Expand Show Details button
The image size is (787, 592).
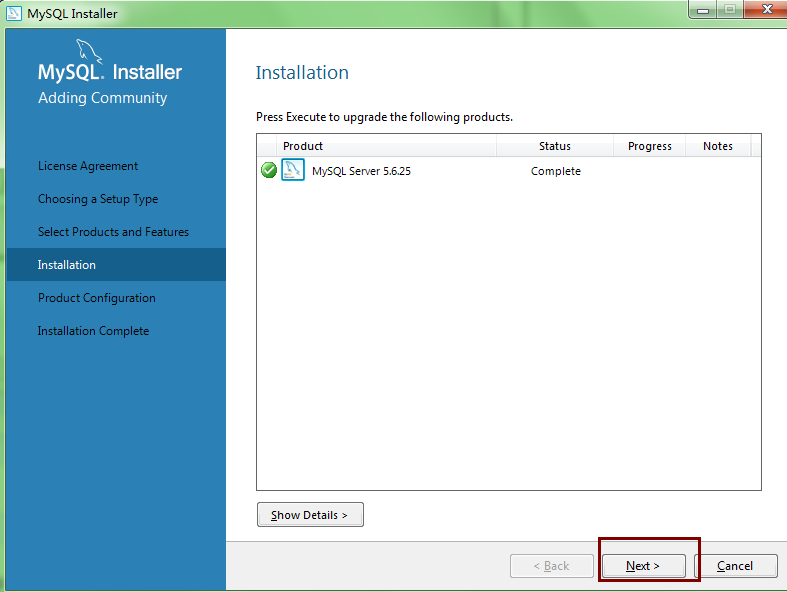click(x=310, y=515)
